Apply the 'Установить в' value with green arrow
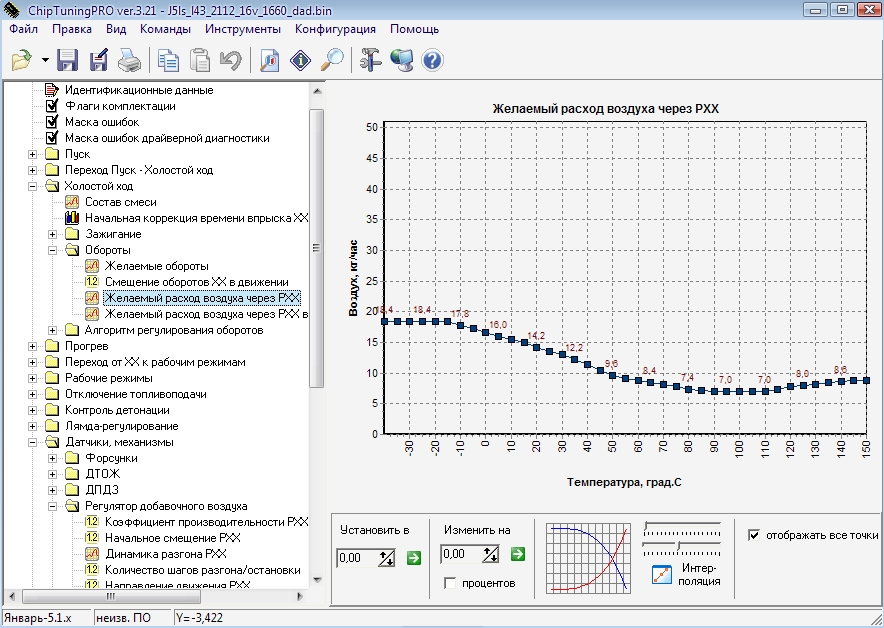The height and width of the screenshot is (628, 884). (x=413, y=557)
